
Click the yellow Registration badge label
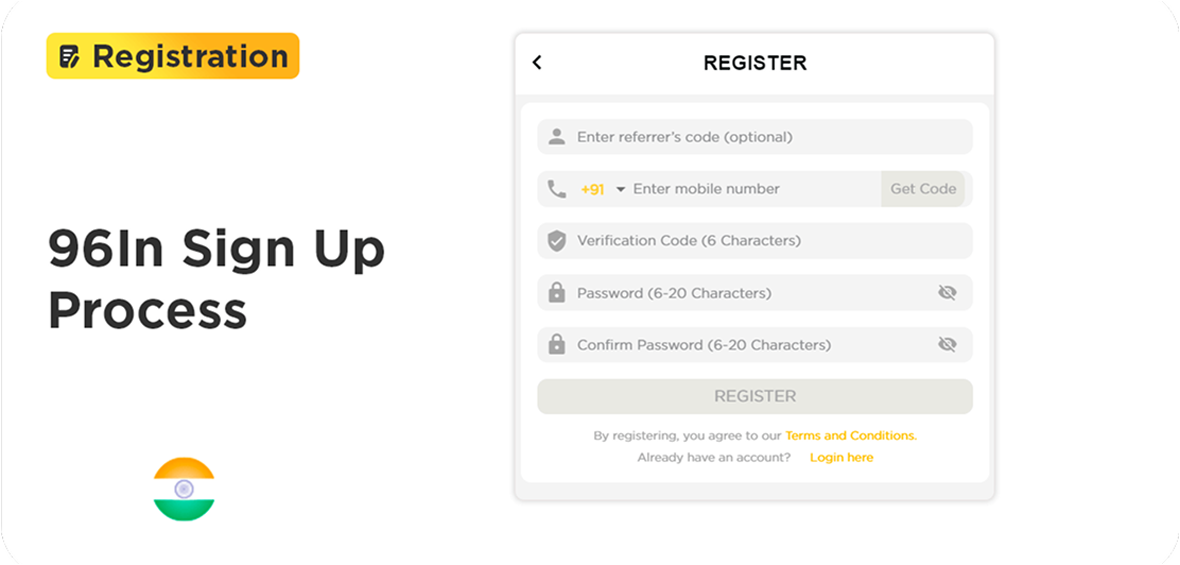[173, 56]
